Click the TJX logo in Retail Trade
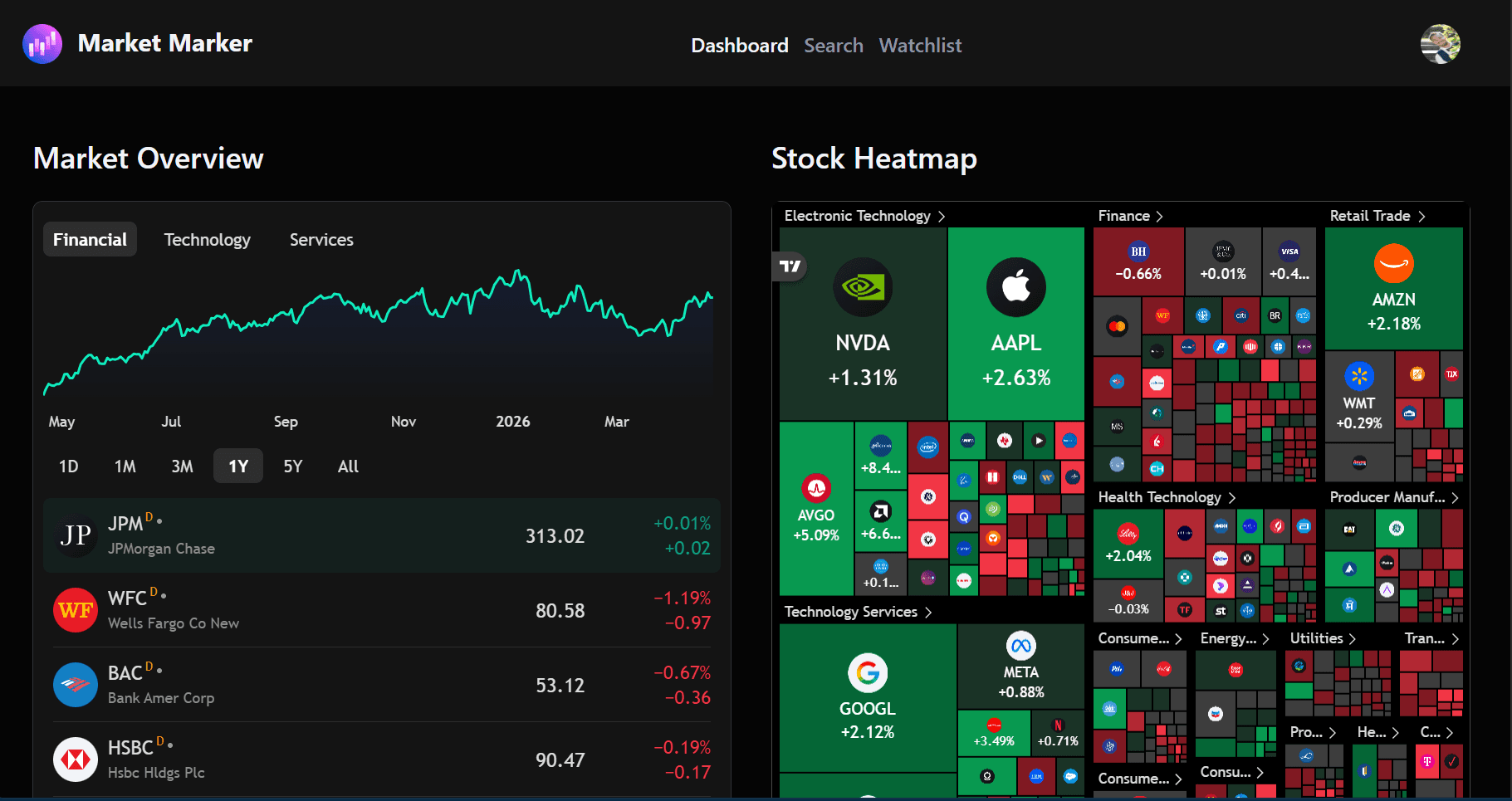This screenshot has width=1512, height=801. pos(1451,374)
